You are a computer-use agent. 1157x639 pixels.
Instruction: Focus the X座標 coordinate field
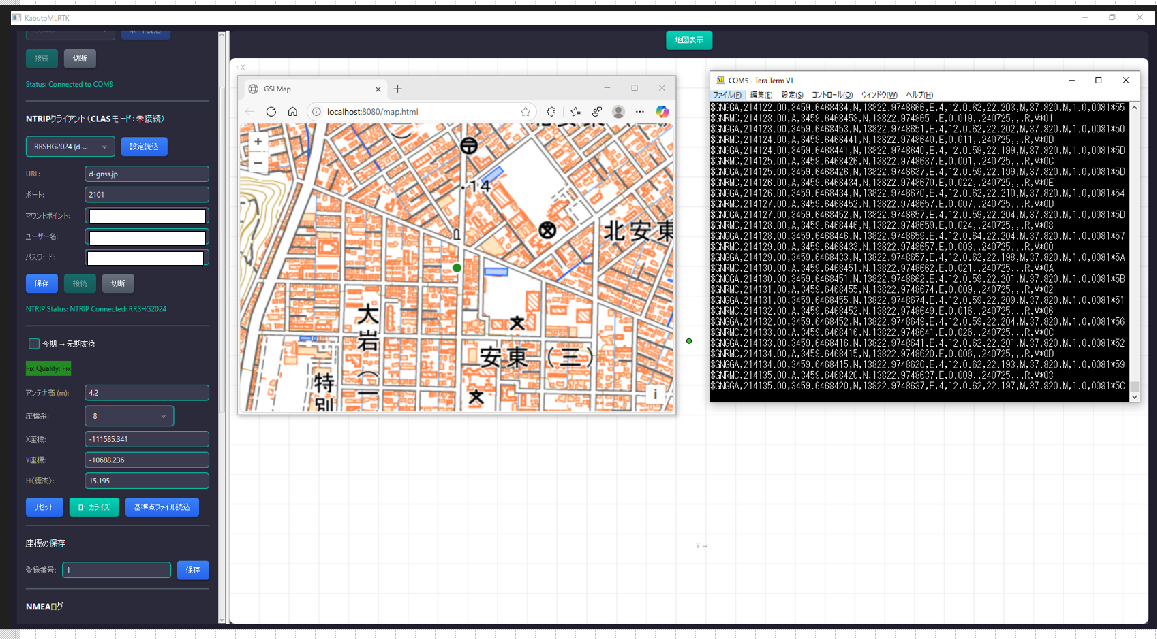[x=147, y=439]
